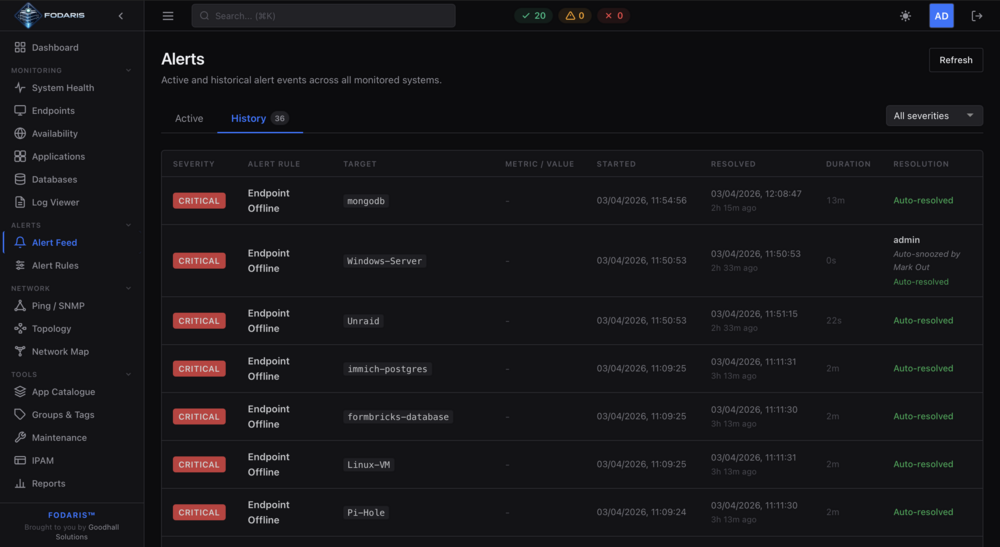1000x547 pixels.
Task: Click the logout icon at top right
Action: (x=976, y=16)
